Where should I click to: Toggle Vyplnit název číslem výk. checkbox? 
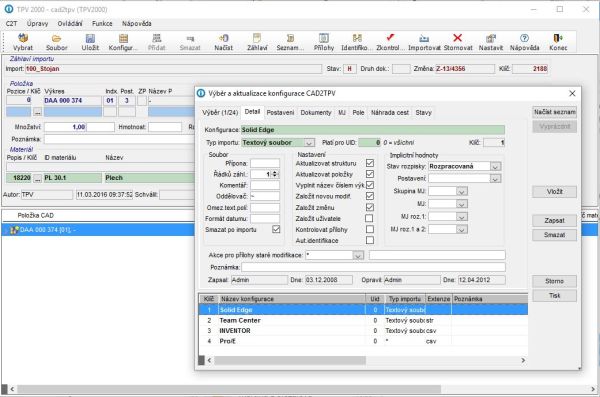click(370, 185)
